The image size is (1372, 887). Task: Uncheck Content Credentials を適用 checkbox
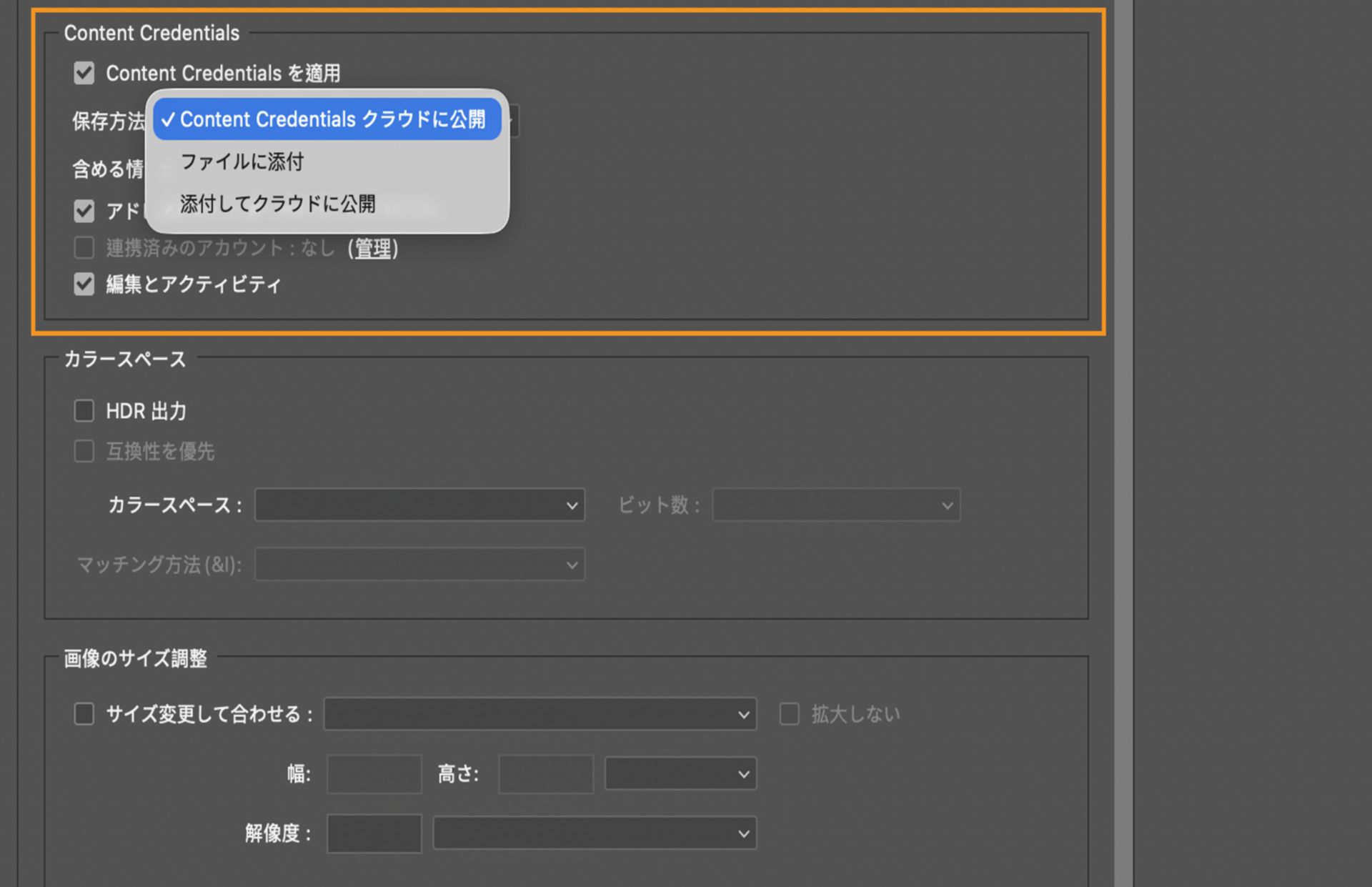[x=84, y=73]
